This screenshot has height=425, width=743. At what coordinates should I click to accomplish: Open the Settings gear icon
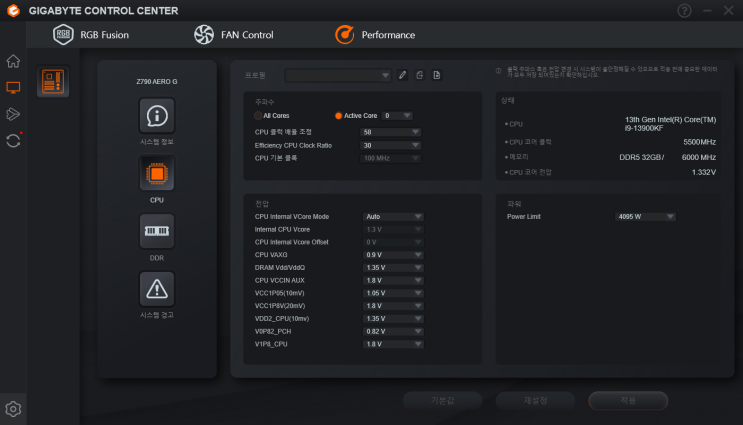coord(13,409)
